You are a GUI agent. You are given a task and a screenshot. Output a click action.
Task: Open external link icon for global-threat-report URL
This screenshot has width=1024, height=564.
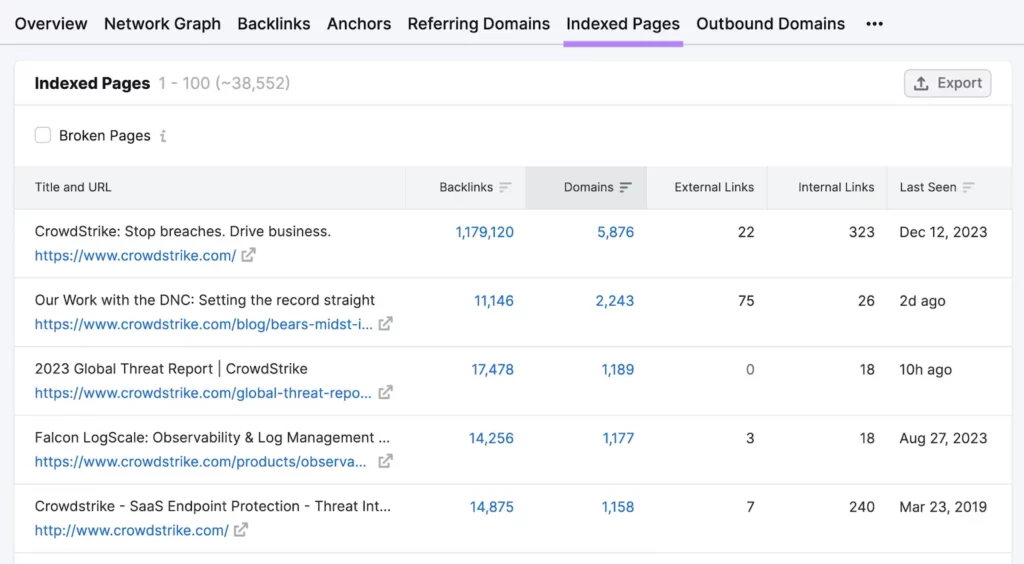click(x=385, y=392)
